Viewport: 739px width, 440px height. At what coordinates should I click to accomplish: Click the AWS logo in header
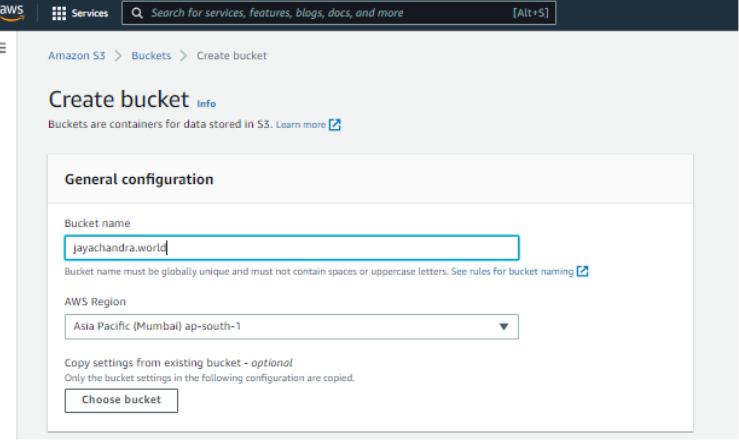click(x=12, y=12)
